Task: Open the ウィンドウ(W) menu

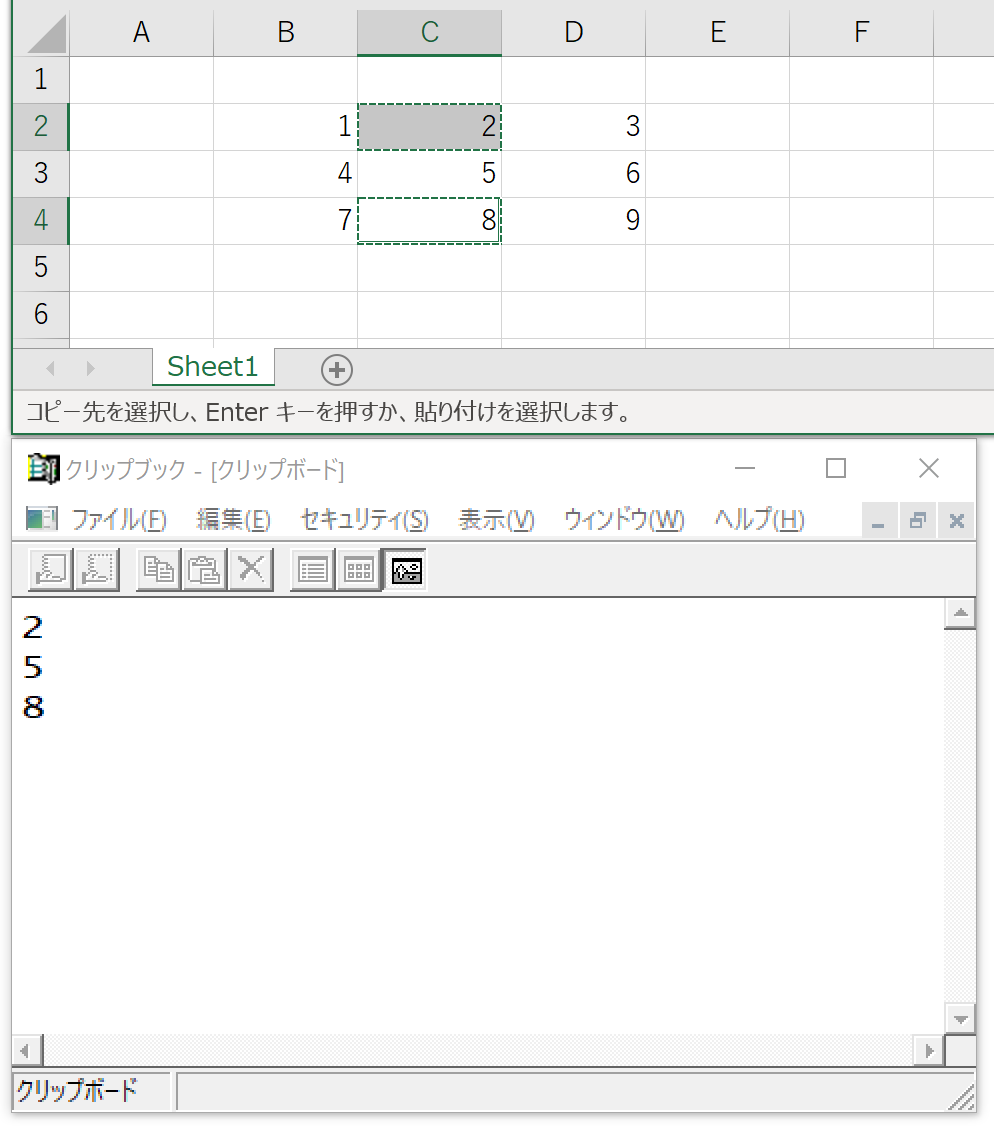Action: click(x=624, y=520)
